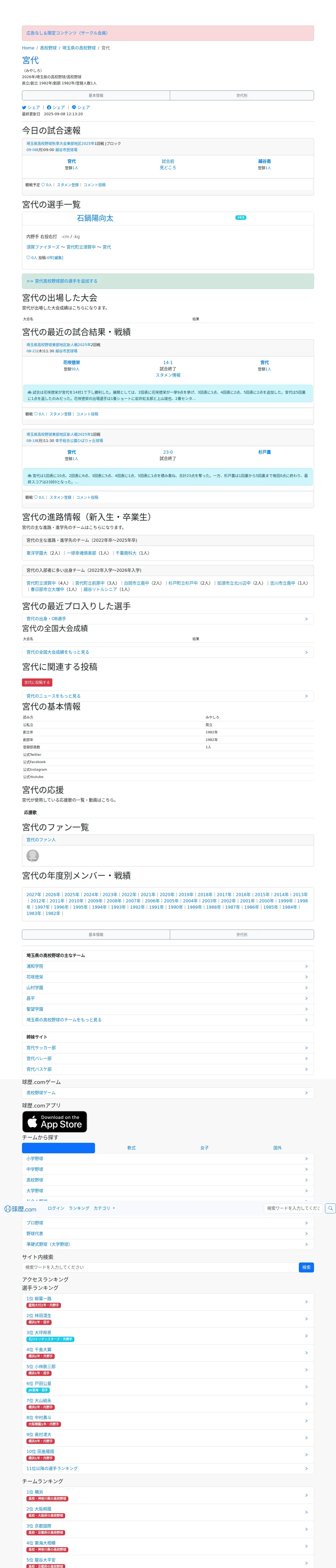This screenshot has width=336, height=1568.
Task: Click the chevron on the 聖望学園 row
Action: click(306, 1009)
